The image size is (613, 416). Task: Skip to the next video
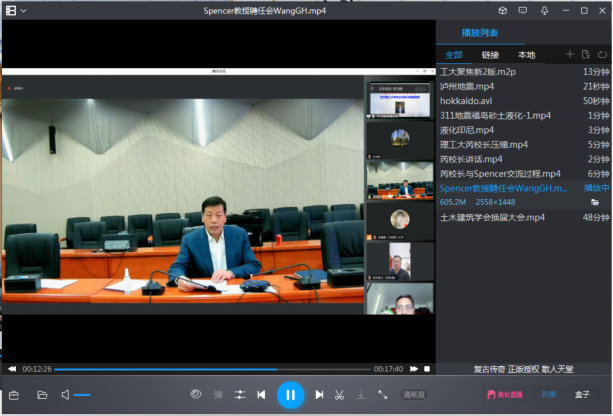click(x=319, y=395)
